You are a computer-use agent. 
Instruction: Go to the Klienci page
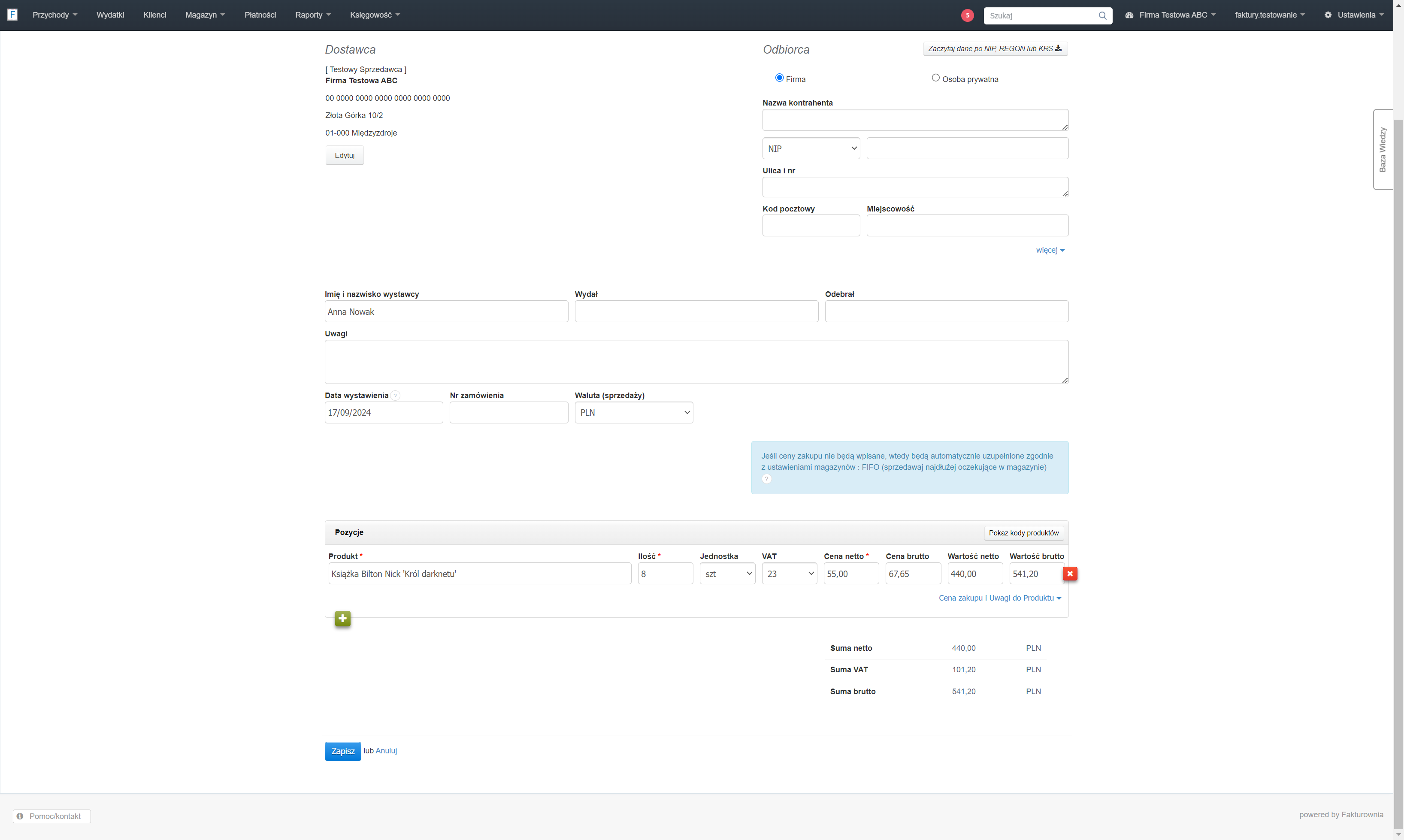pos(154,15)
